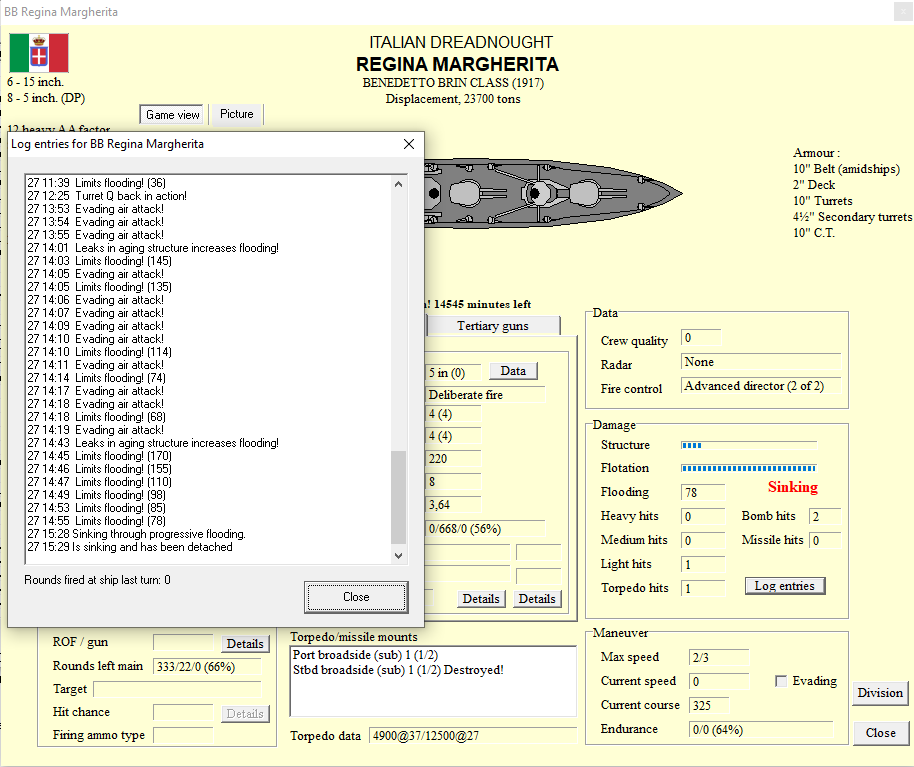Click the log list scroll-down arrow

(399, 555)
